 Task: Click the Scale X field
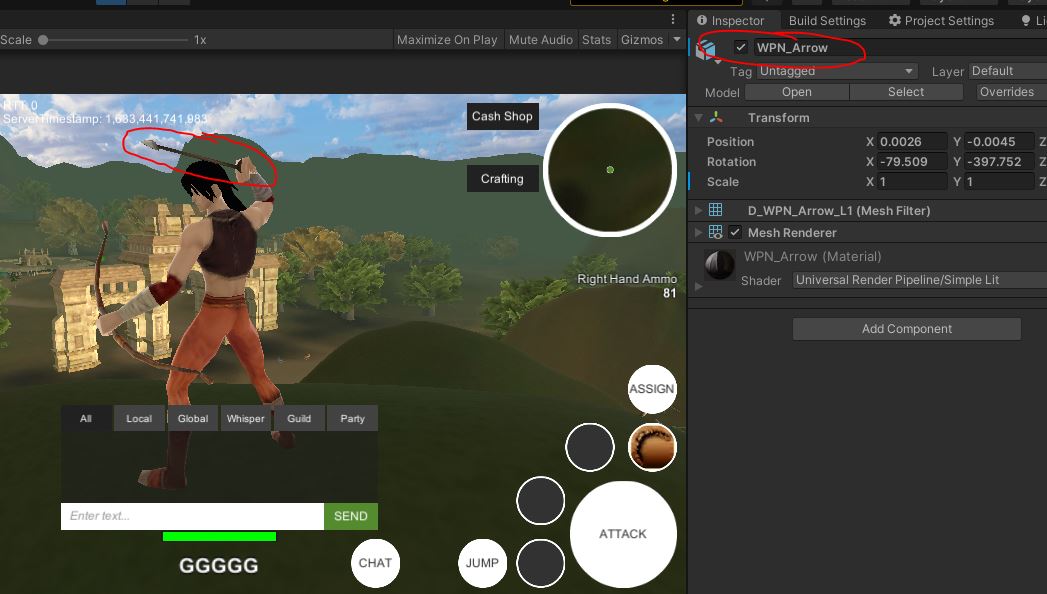(x=912, y=182)
